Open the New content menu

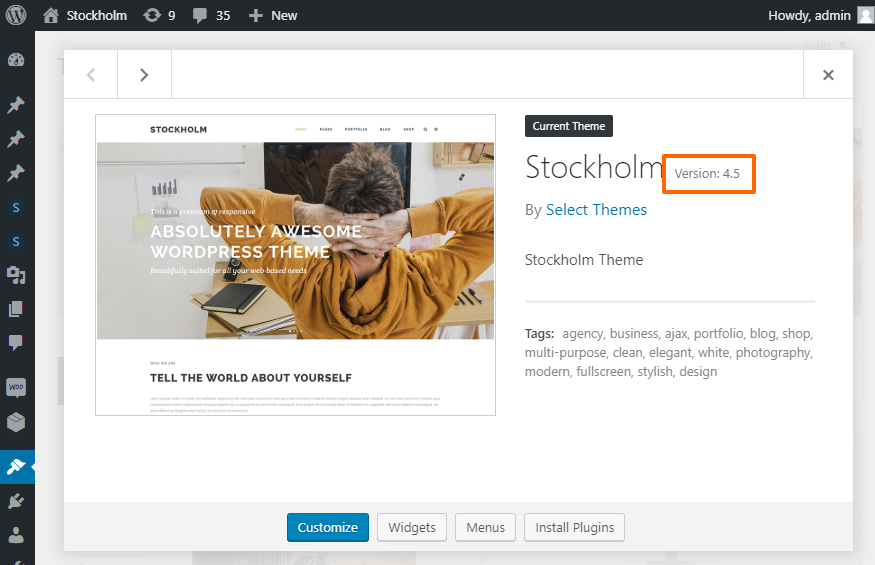click(273, 15)
